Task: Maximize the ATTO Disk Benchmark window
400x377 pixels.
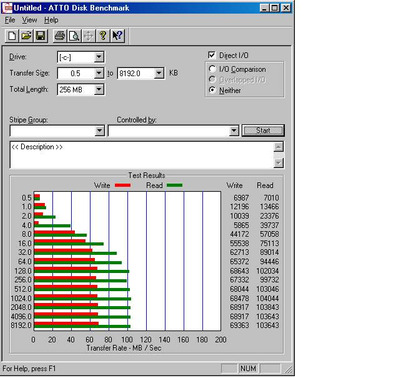Action: point(275,8)
